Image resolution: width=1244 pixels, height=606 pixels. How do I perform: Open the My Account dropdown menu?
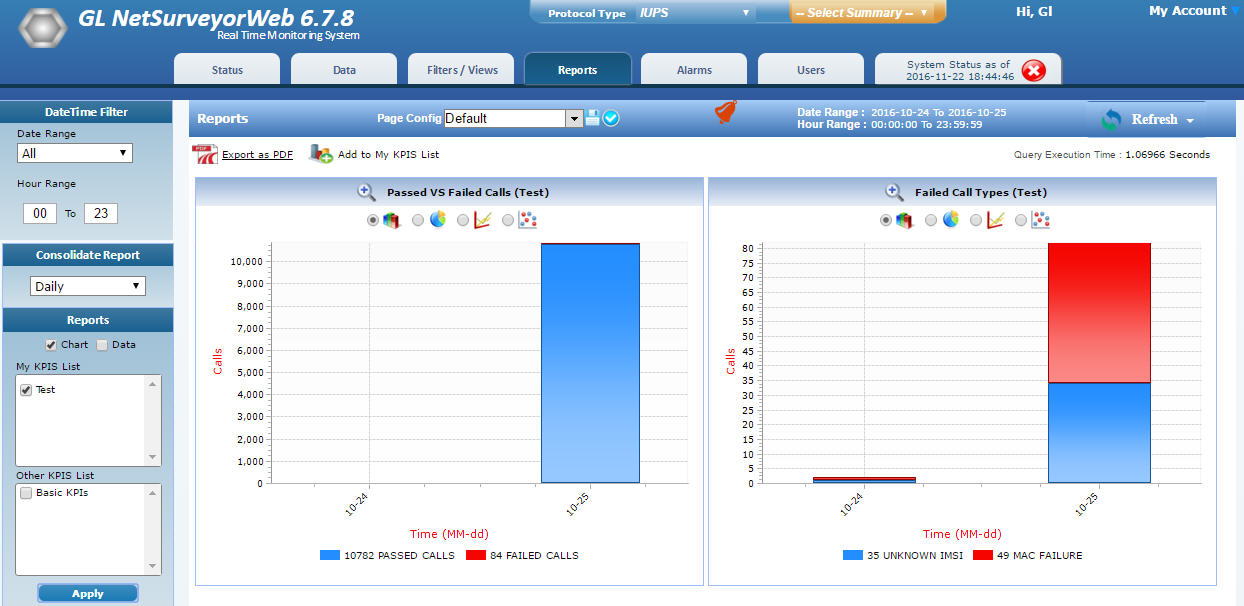1193,11
